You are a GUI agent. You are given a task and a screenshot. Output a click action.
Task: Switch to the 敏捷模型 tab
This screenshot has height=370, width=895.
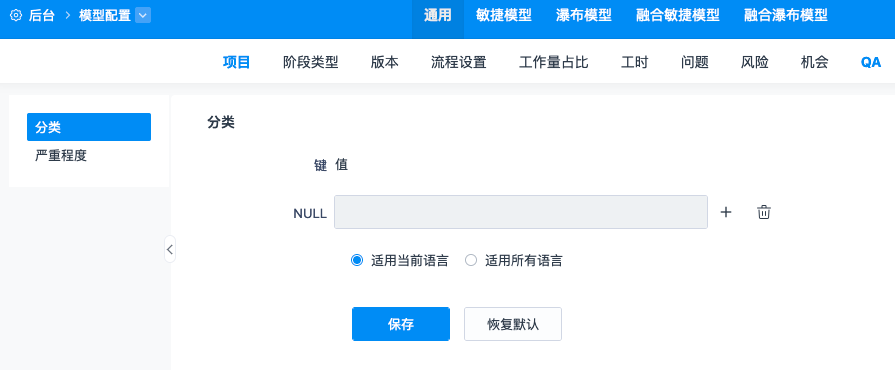pyautogui.click(x=503, y=15)
